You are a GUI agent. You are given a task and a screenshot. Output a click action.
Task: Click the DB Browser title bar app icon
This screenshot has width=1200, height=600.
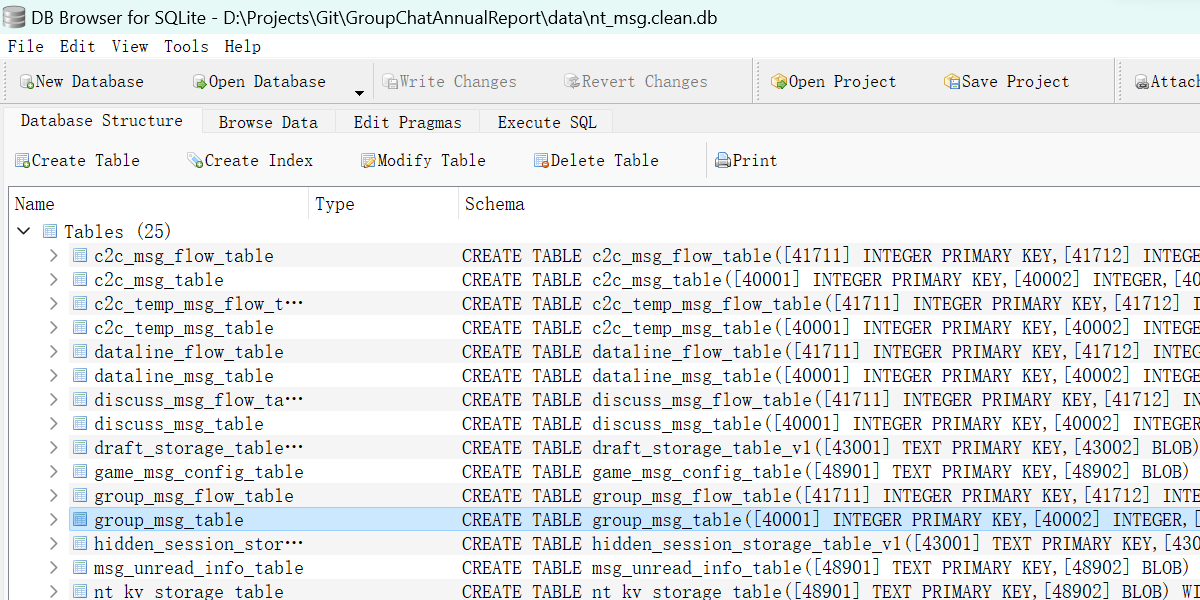[14, 17]
